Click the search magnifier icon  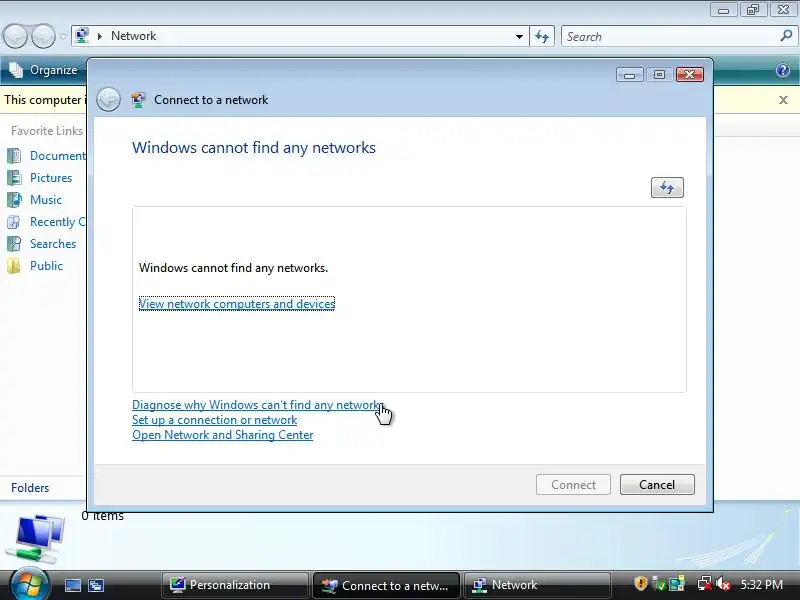(786, 36)
